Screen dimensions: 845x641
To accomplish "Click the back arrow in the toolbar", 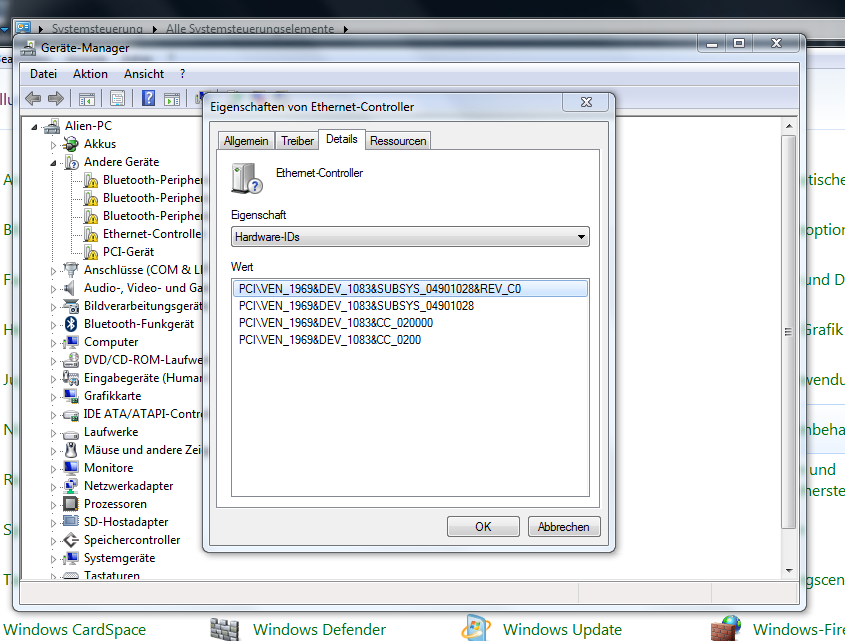I will pyautogui.click(x=33, y=98).
